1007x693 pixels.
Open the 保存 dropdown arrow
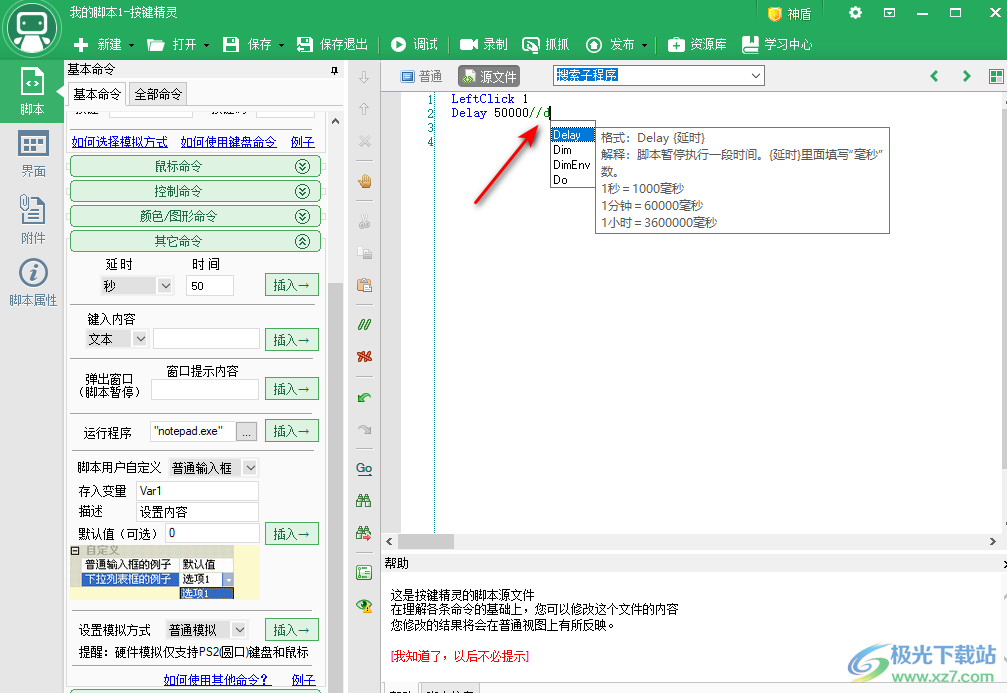281,46
